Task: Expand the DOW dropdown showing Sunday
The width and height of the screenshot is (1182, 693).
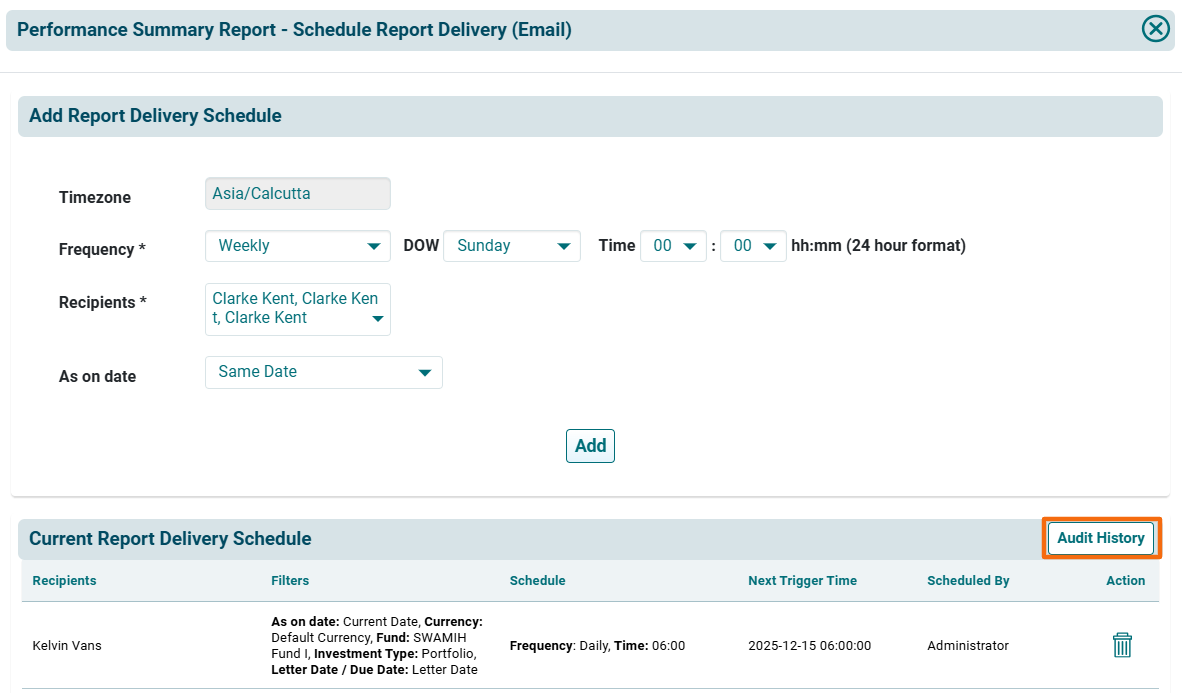Action: coord(511,246)
